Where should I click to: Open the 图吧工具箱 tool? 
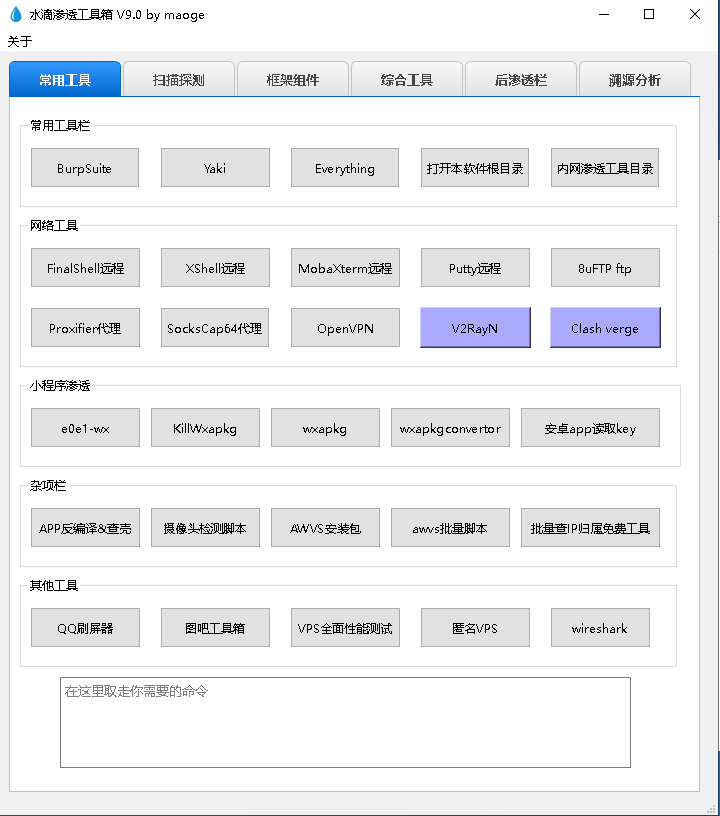click(215, 628)
